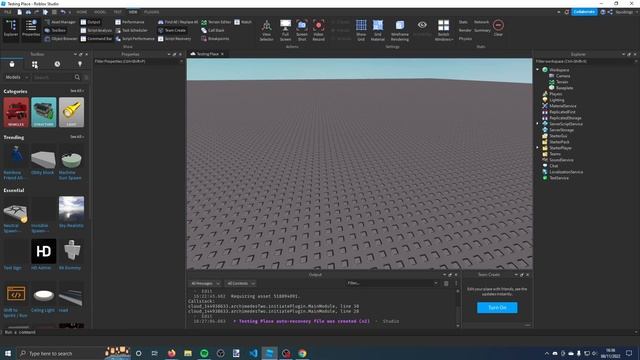Show Network stats
This screenshot has height=360, width=640.
pyautogui.click(x=481, y=22)
